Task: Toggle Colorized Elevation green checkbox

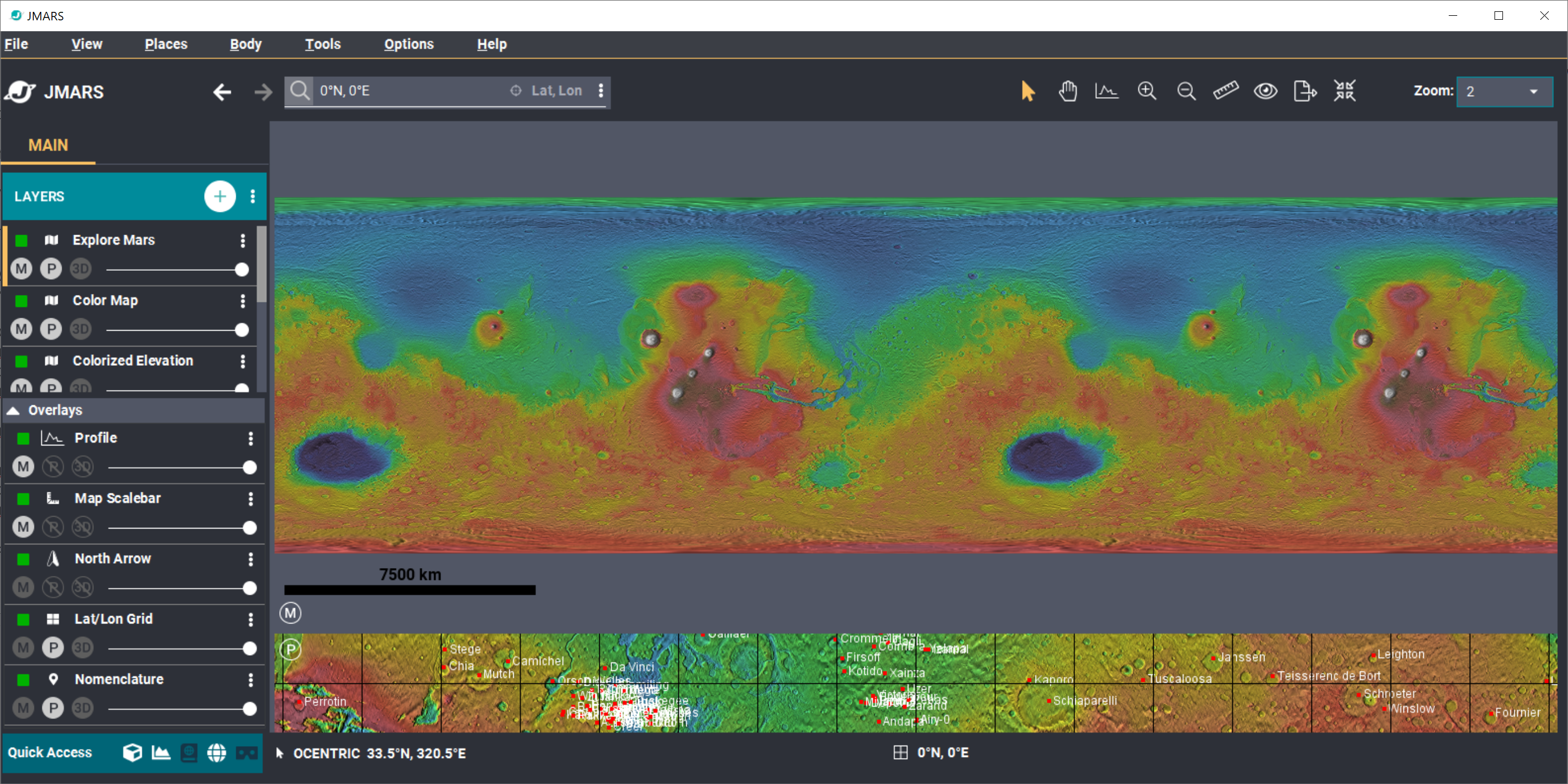Action: (x=21, y=361)
